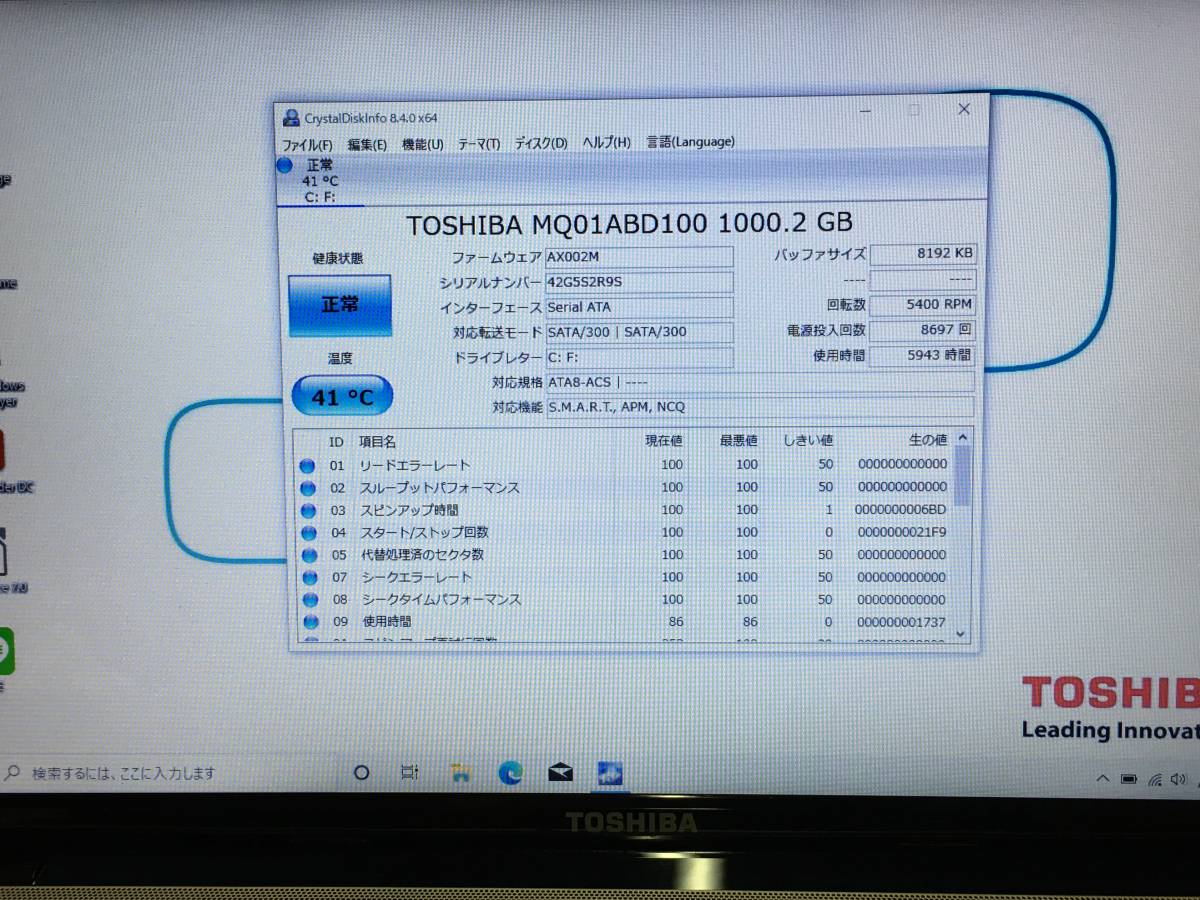Click the blue 正常 health status button

[340, 305]
